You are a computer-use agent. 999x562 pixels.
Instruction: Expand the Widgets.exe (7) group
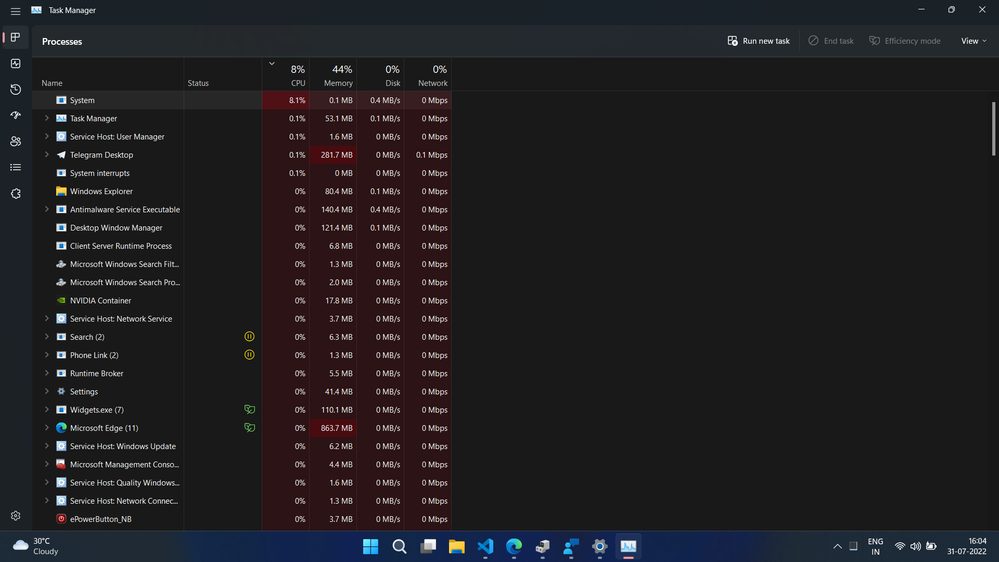pos(47,410)
